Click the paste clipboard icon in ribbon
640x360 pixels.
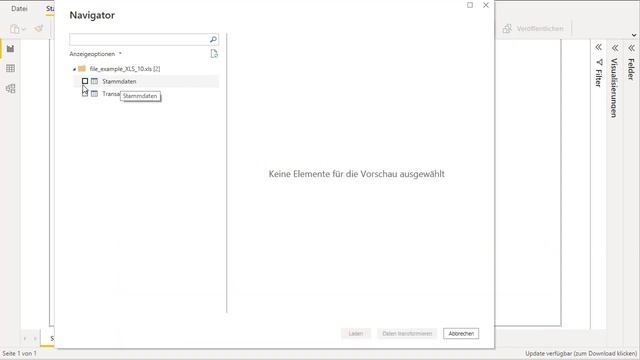click(x=15, y=29)
